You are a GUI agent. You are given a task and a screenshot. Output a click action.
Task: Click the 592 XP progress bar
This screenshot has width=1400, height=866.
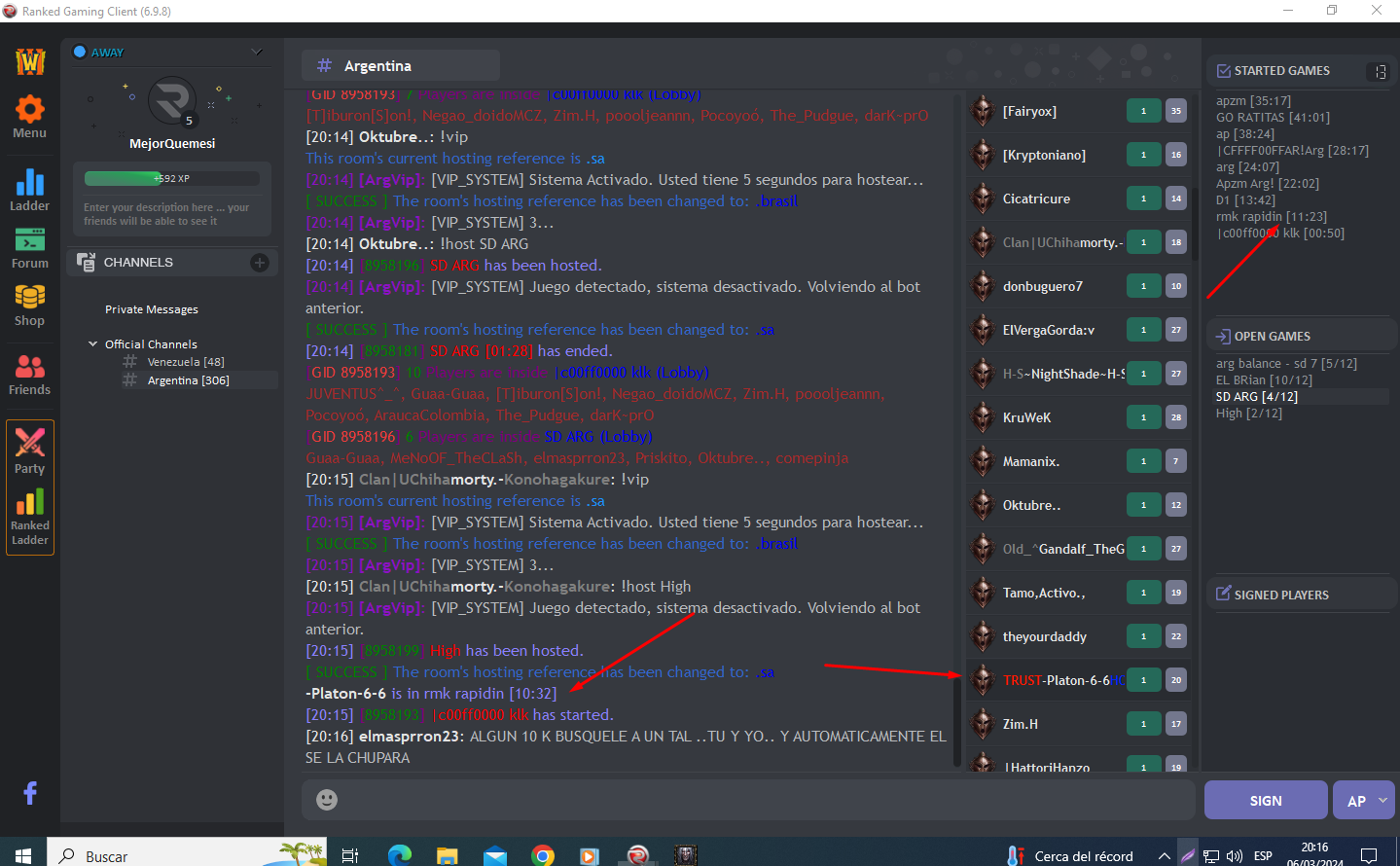171,178
